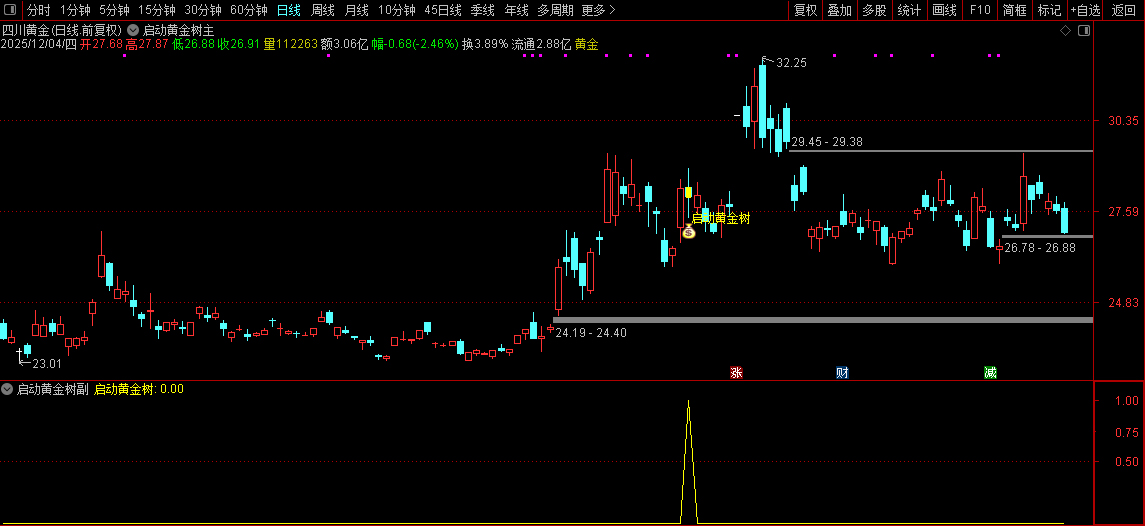Screen dimensions: 1145x526
Task: Select the 30分钟 period tab
Action: coord(202,10)
